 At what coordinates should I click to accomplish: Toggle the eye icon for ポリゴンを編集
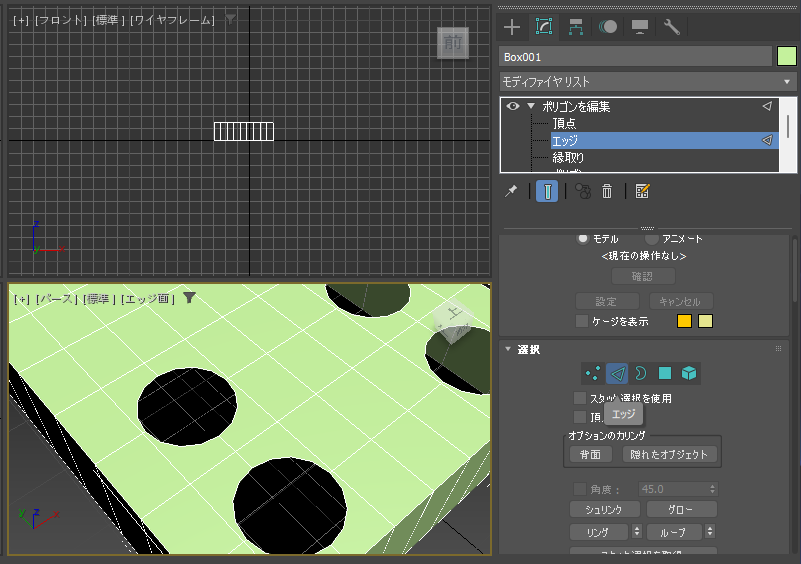513,106
